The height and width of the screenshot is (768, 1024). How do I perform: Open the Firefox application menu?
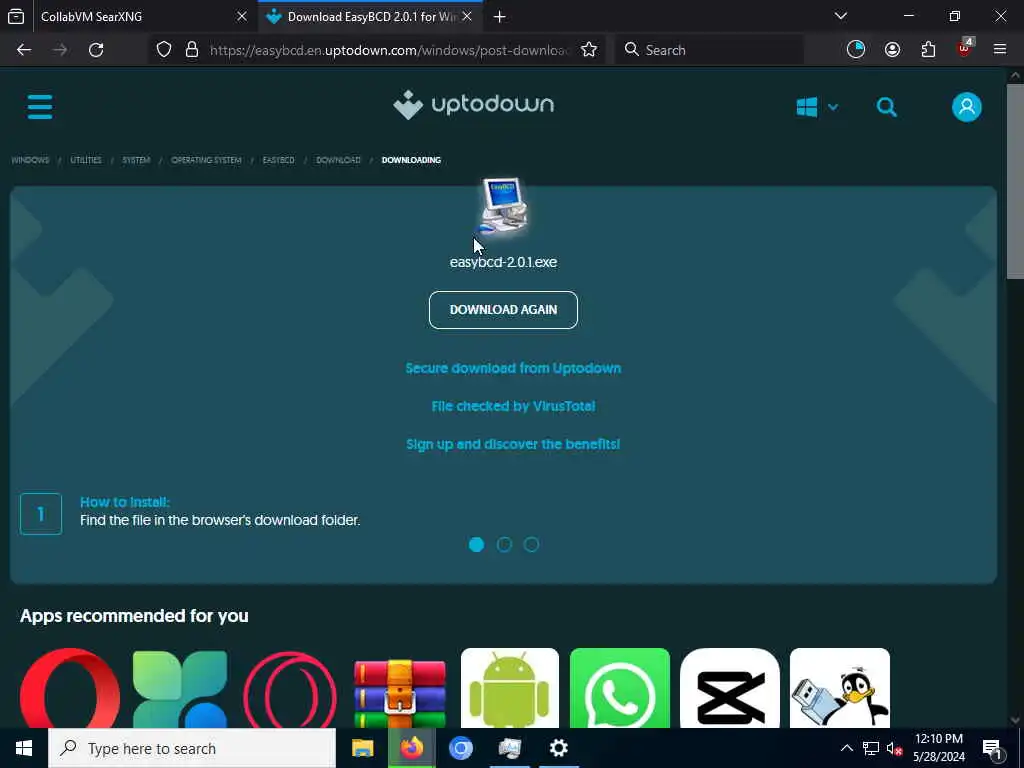click(x=1000, y=50)
